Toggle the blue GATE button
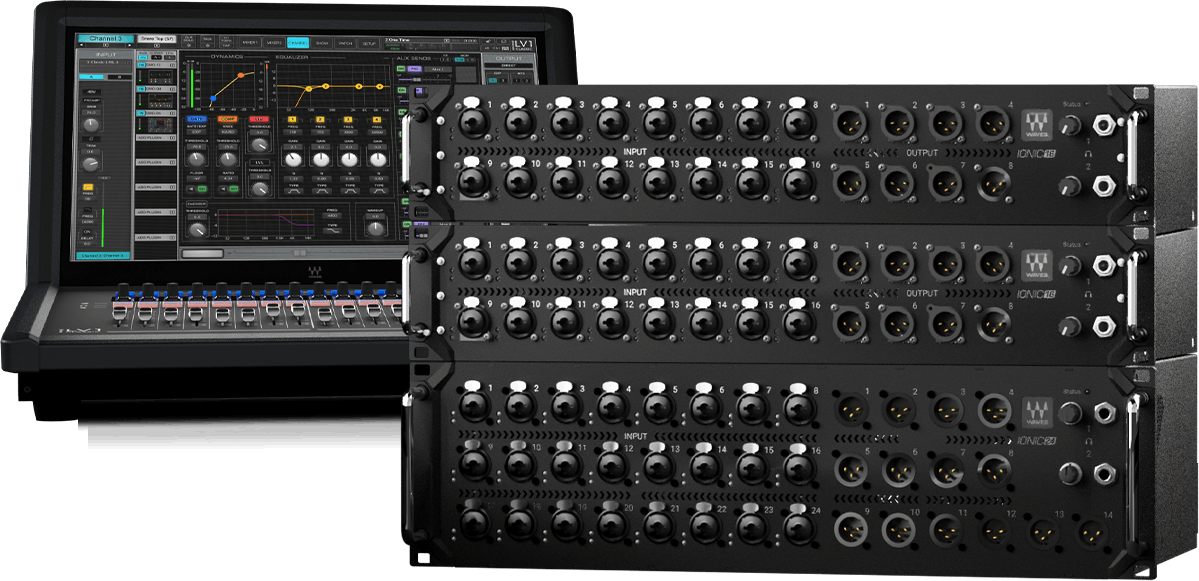 (197, 118)
